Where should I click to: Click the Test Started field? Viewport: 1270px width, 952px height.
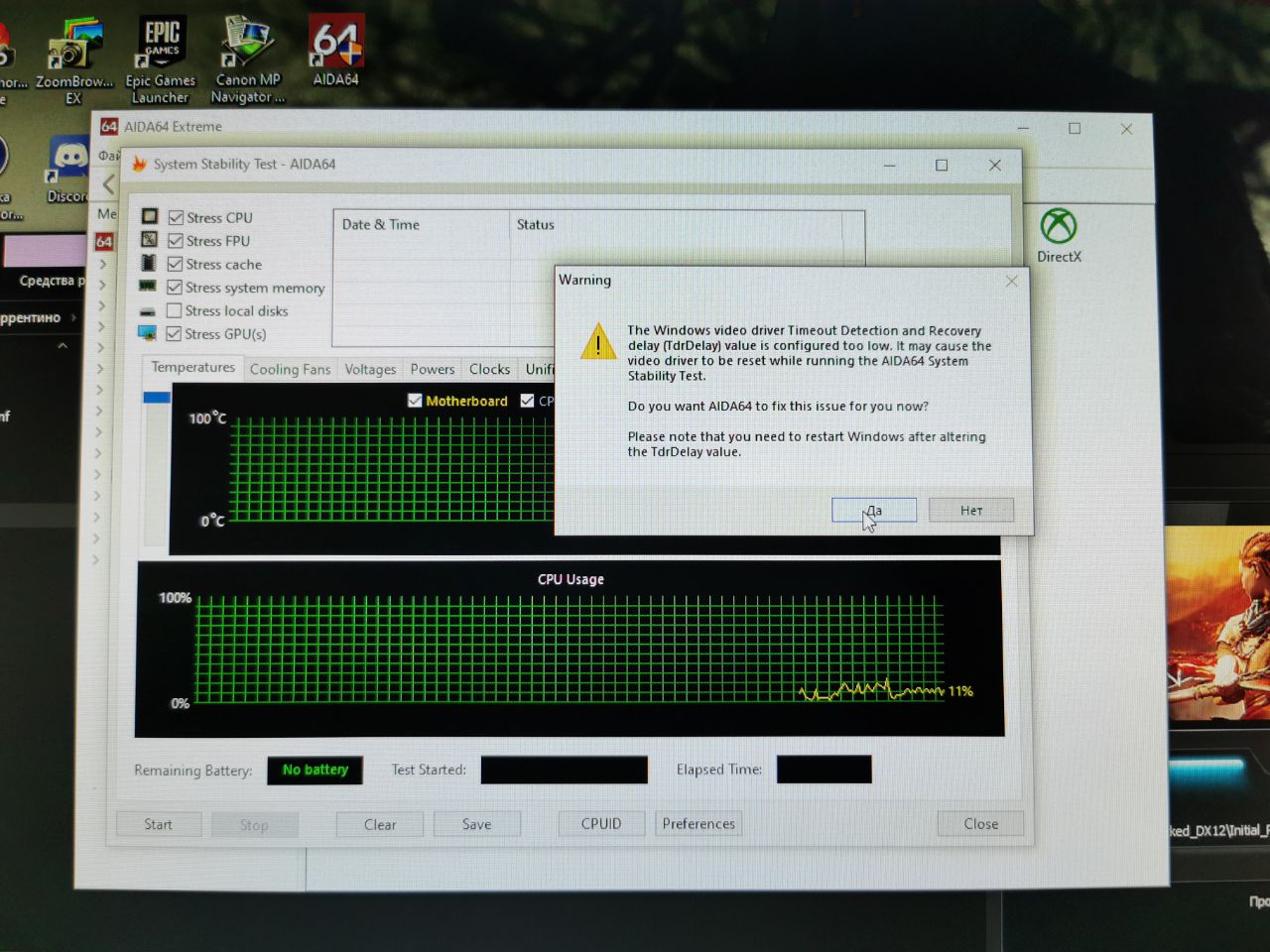564,770
